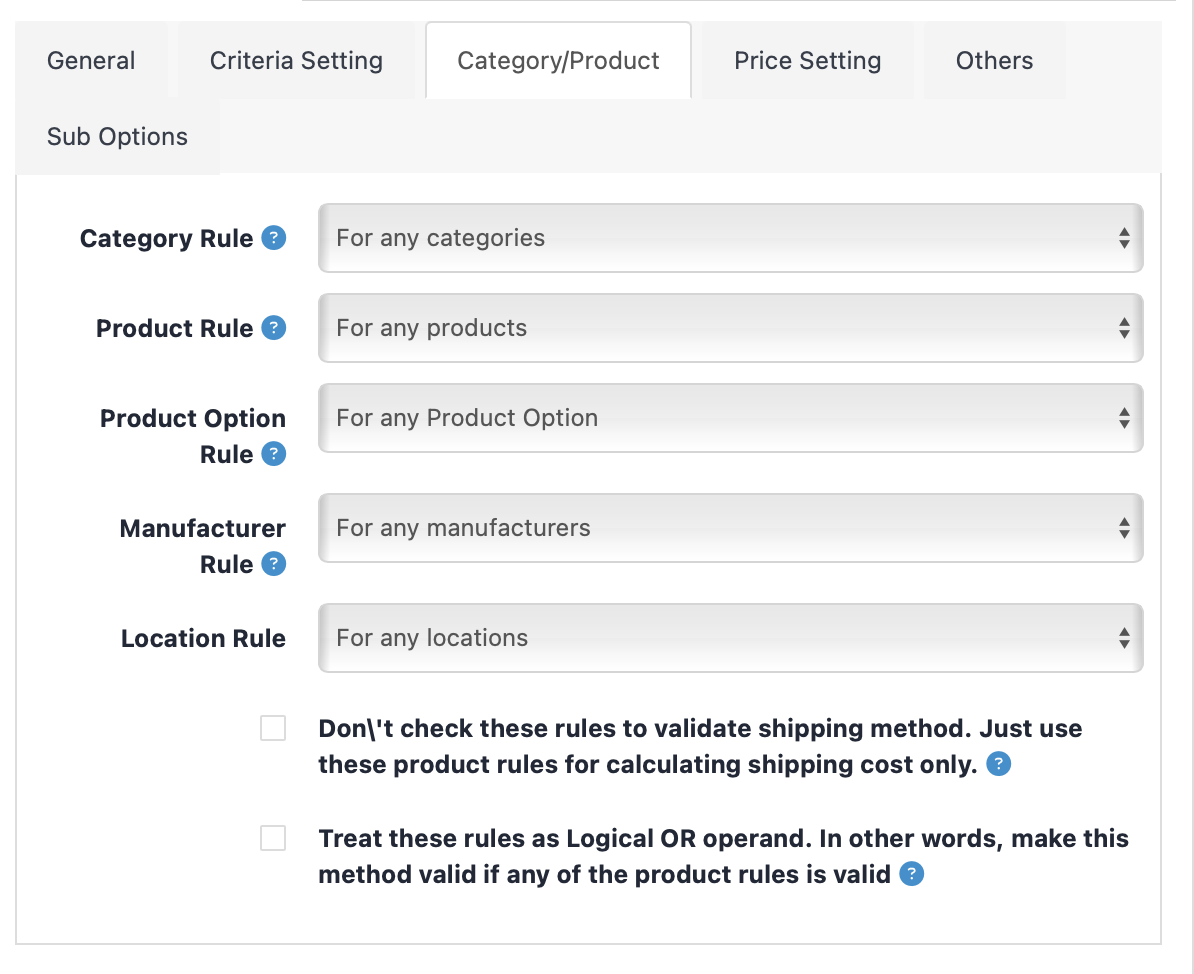Open the Category Rule dropdown
The width and height of the screenshot is (1194, 974).
[730, 238]
